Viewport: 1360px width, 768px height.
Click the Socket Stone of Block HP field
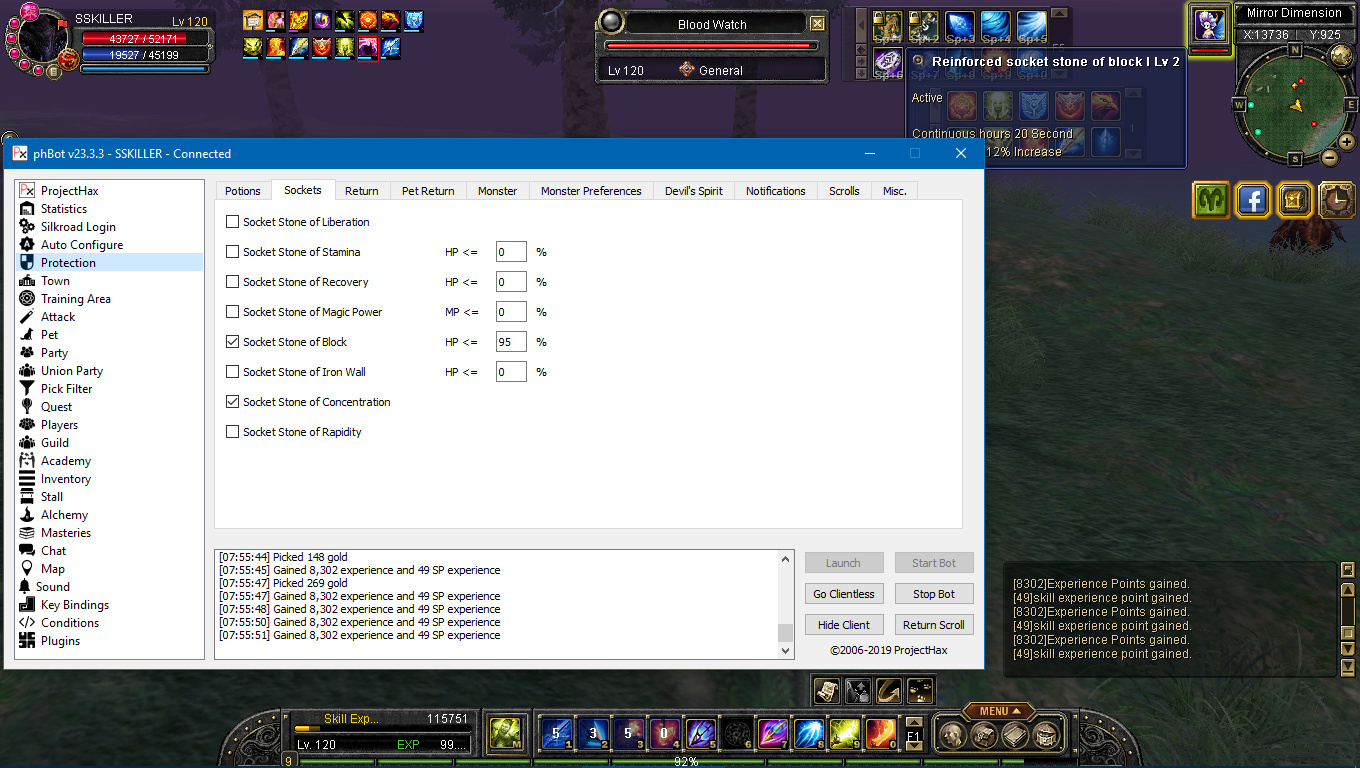(511, 342)
